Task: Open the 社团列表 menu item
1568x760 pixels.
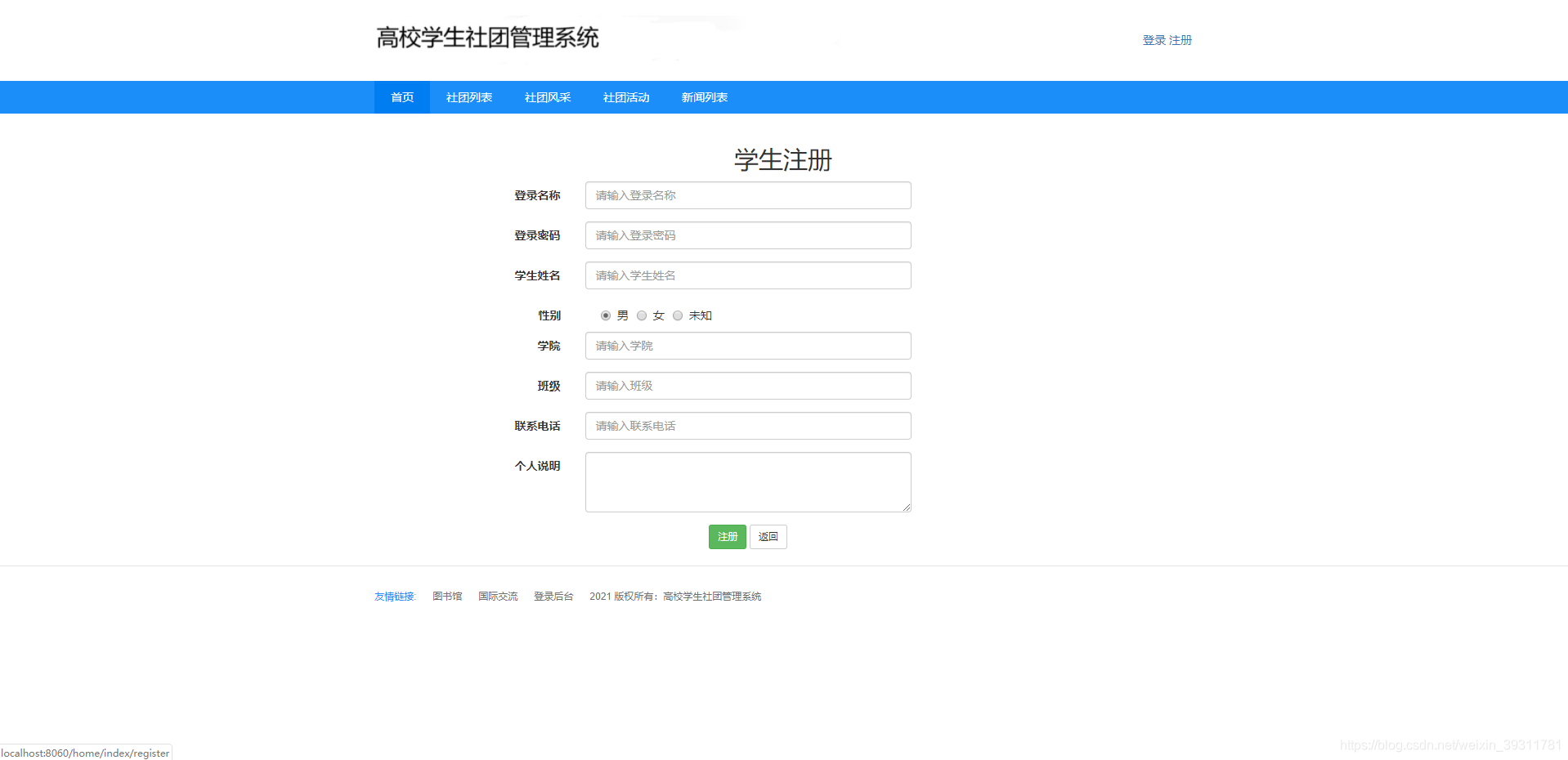Action: [x=469, y=97]
